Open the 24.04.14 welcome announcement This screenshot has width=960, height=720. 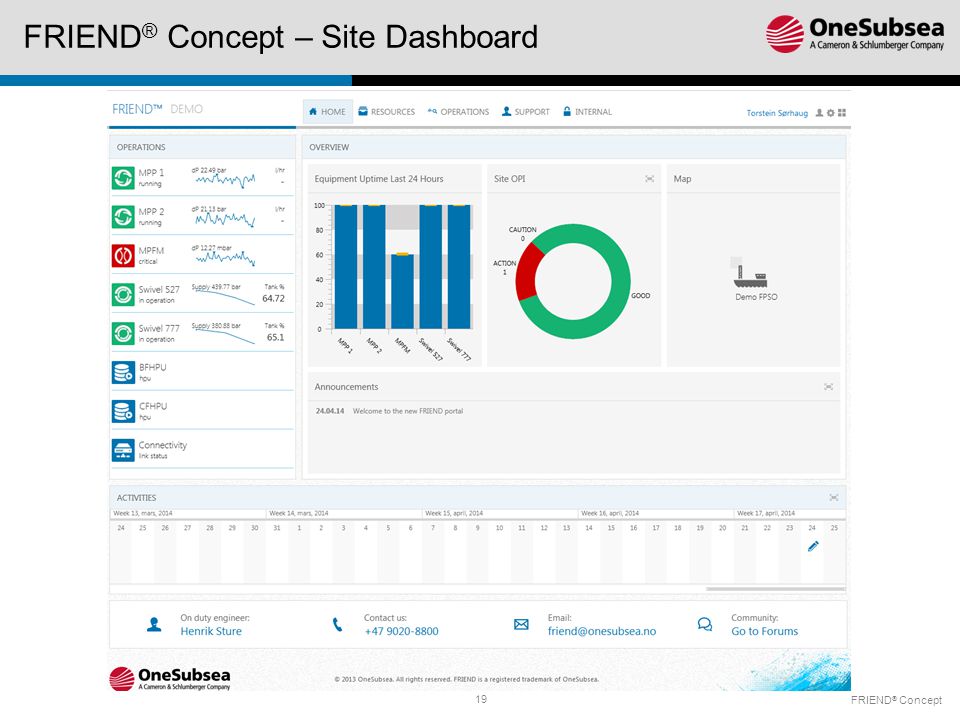pyautogui.click(x=389, y=411)
